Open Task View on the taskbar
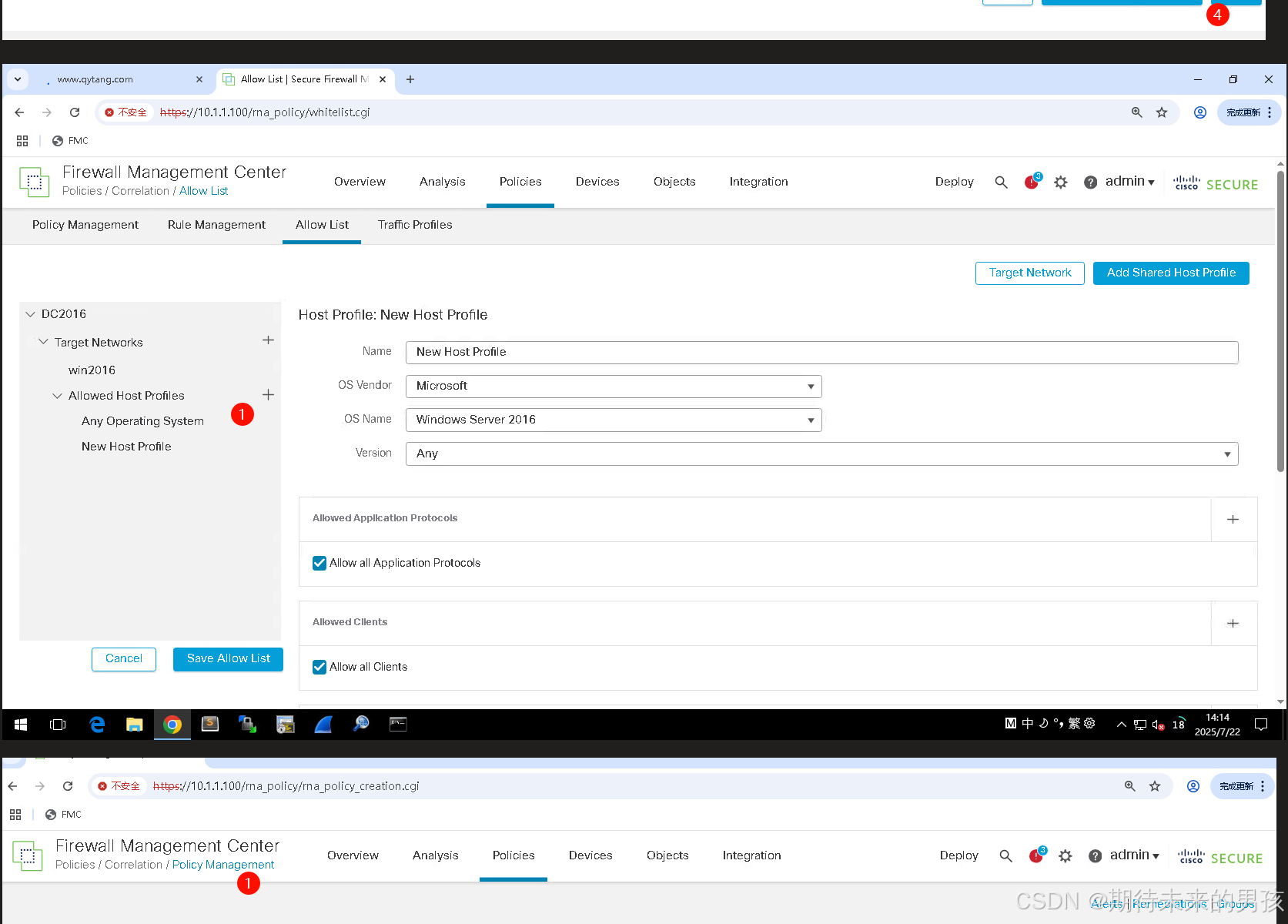Image resolution: width=1288 pixels, height=924 pixels. pos(58,725)
